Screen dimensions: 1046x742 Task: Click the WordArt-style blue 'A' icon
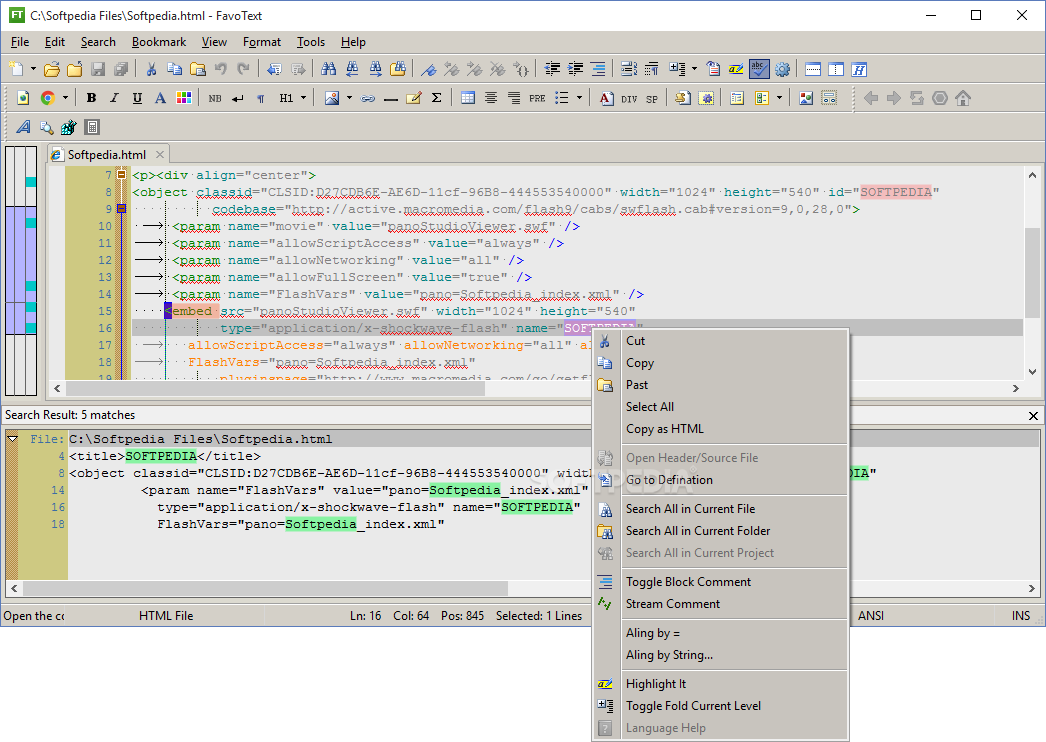(23, 127)
